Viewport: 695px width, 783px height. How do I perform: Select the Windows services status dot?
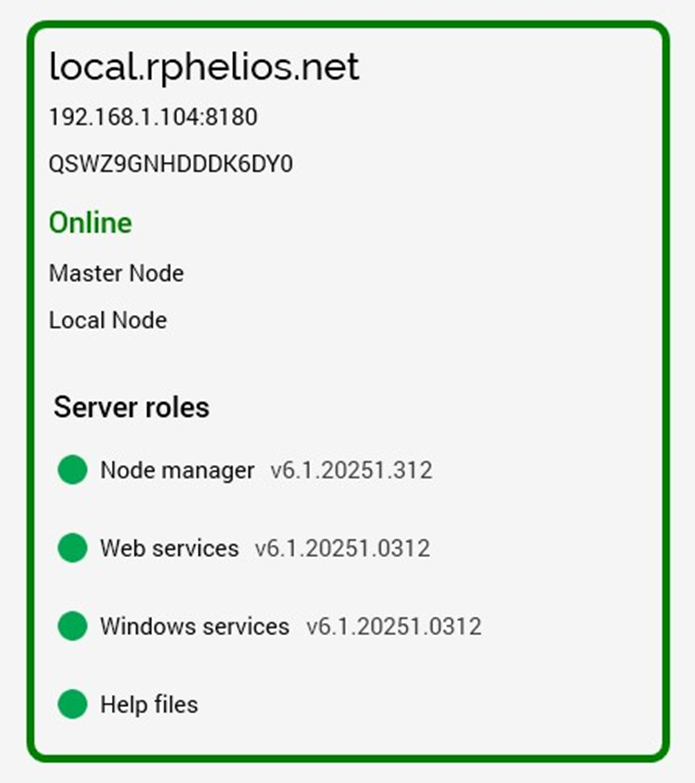[x=73, y=626]
